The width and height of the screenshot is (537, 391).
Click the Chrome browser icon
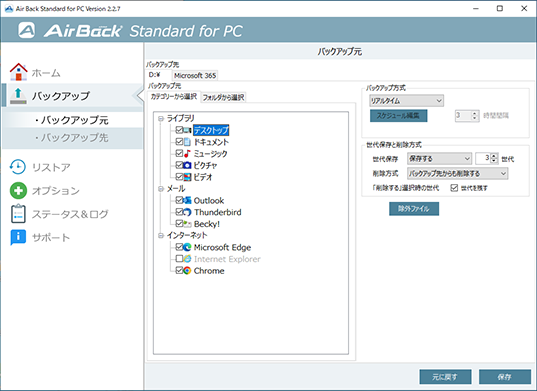point(187,270)
